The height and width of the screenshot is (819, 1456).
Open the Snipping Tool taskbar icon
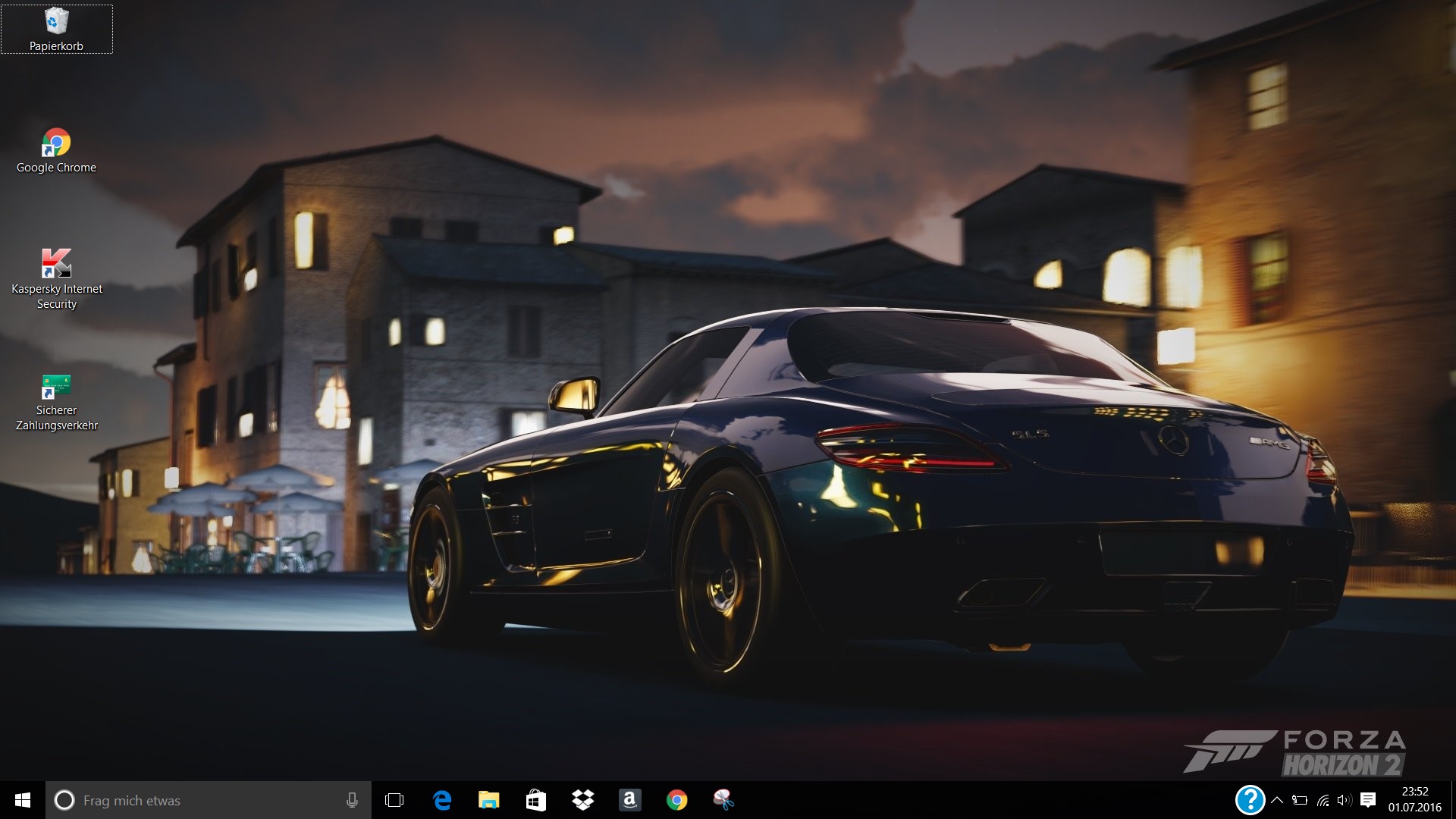pos(724,800)
